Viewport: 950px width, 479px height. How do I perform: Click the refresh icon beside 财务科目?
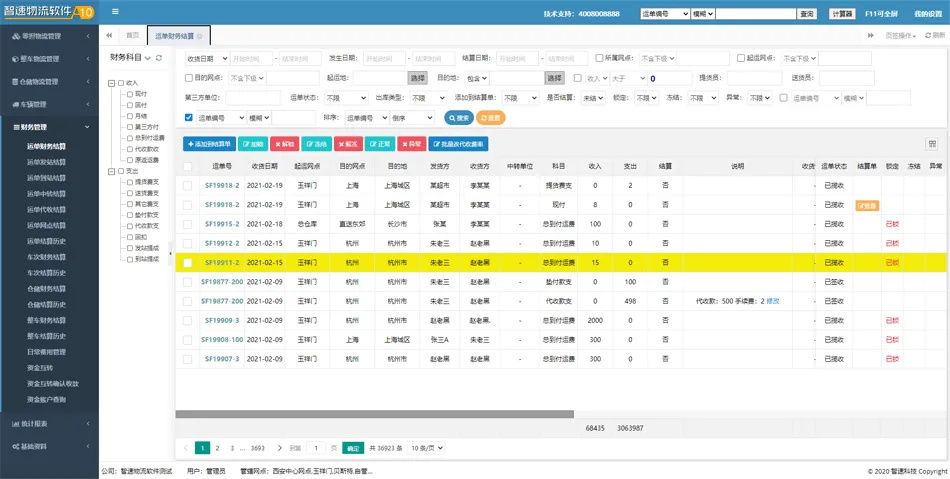(159, 58)
